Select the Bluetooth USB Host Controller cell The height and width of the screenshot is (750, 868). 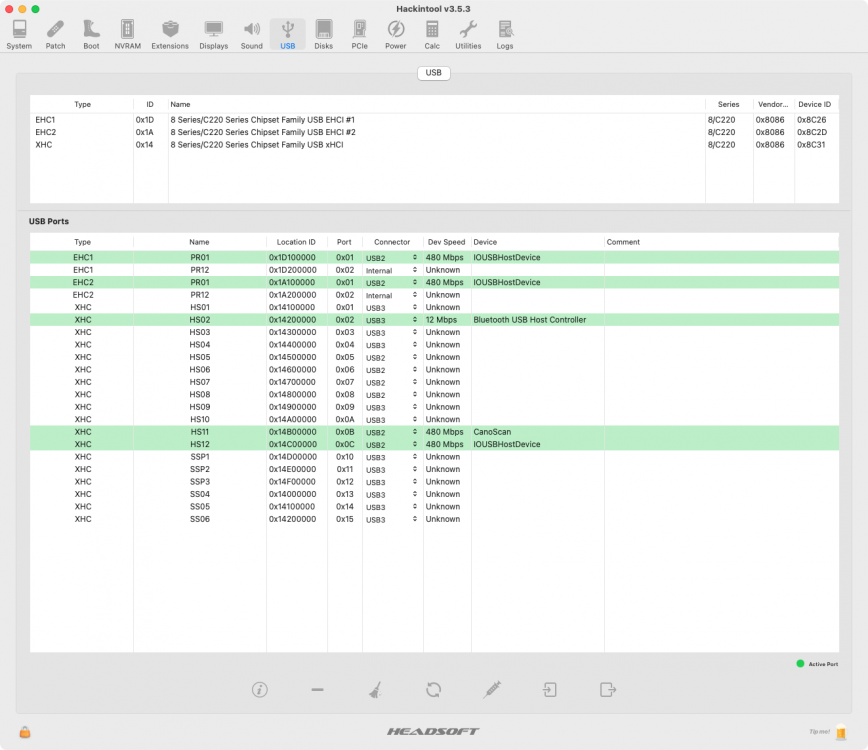point(530,320)
